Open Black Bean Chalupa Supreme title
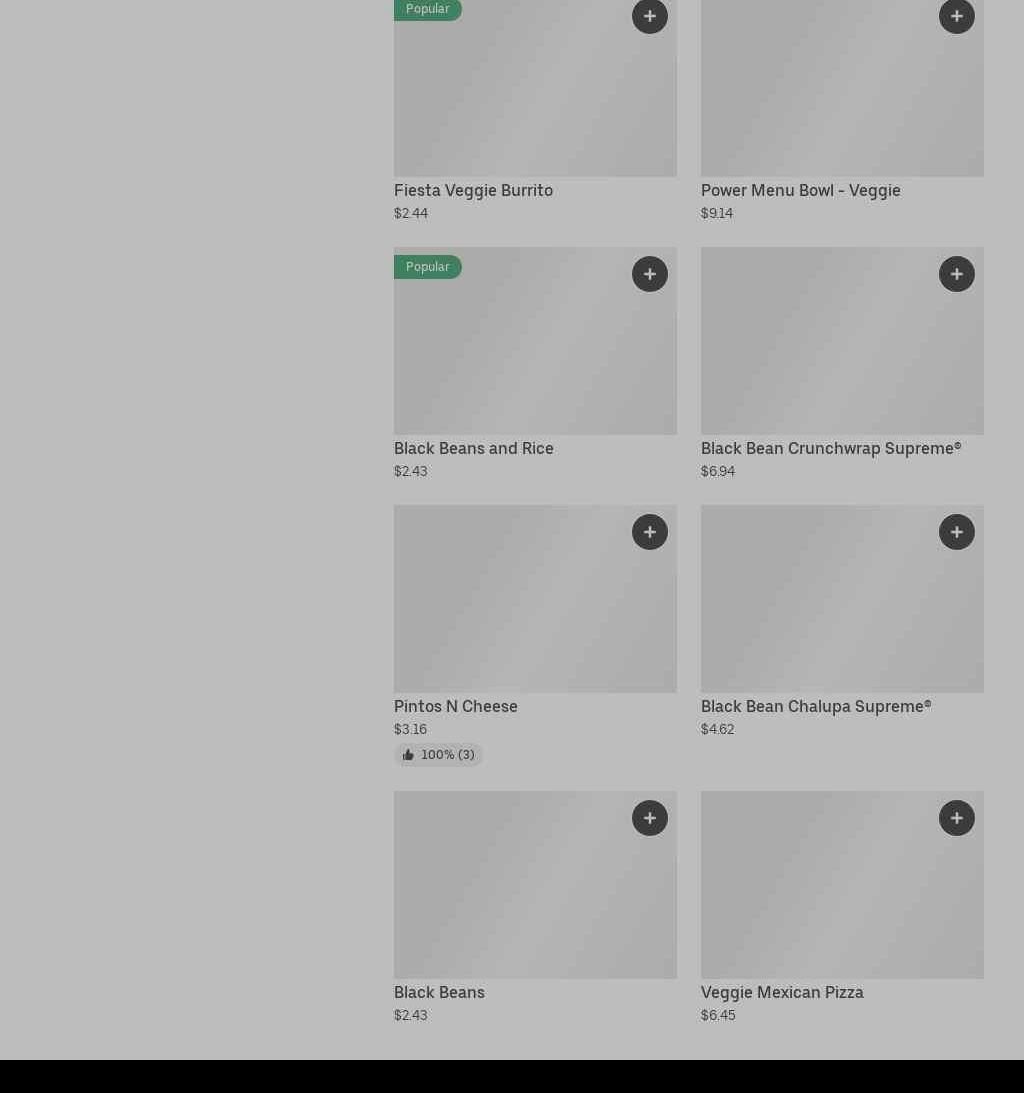The image size is (1024, 1093). [x=815, y=706]
